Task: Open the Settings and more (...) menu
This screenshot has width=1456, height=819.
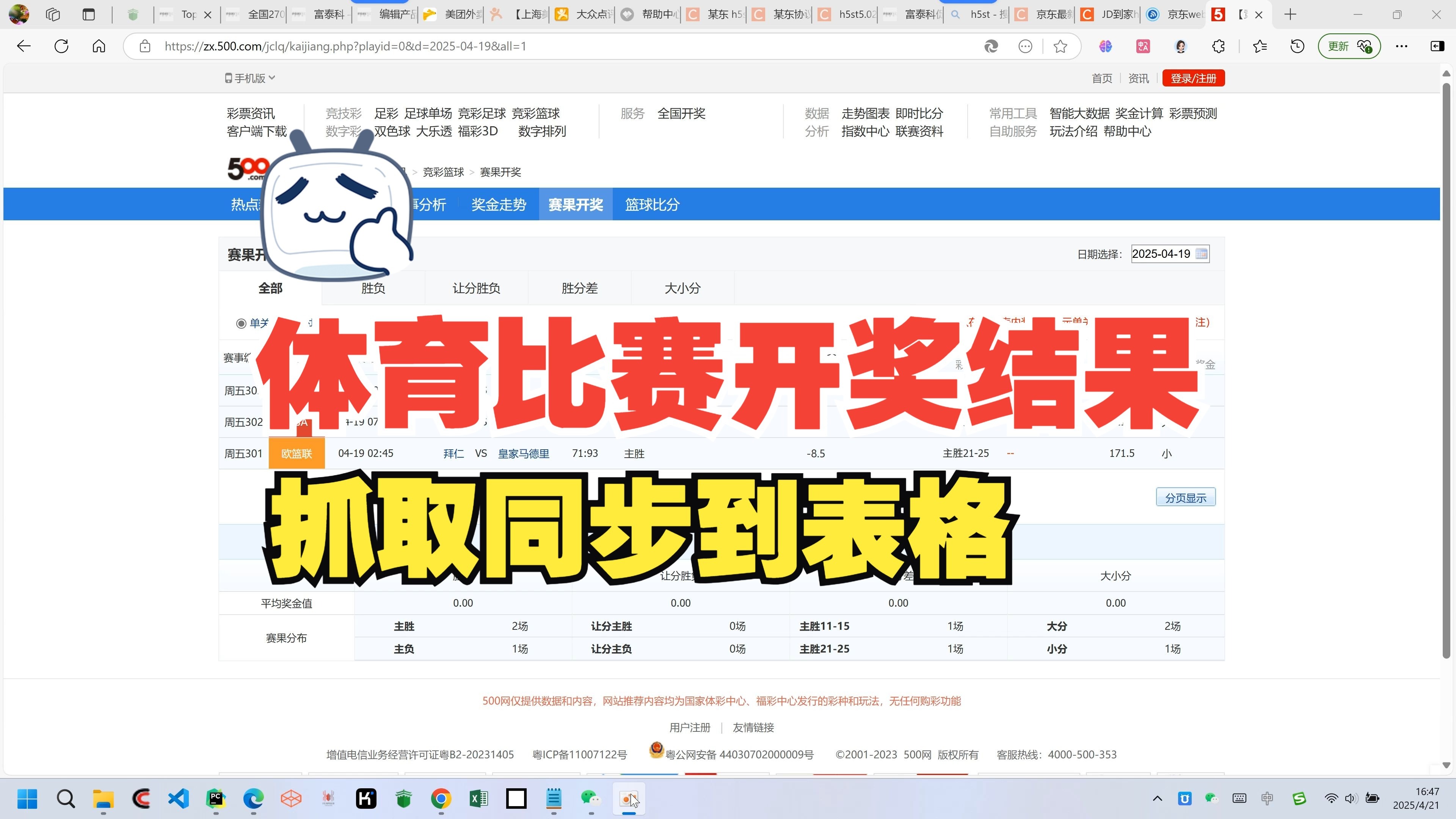Action: tap(1402, 46)
